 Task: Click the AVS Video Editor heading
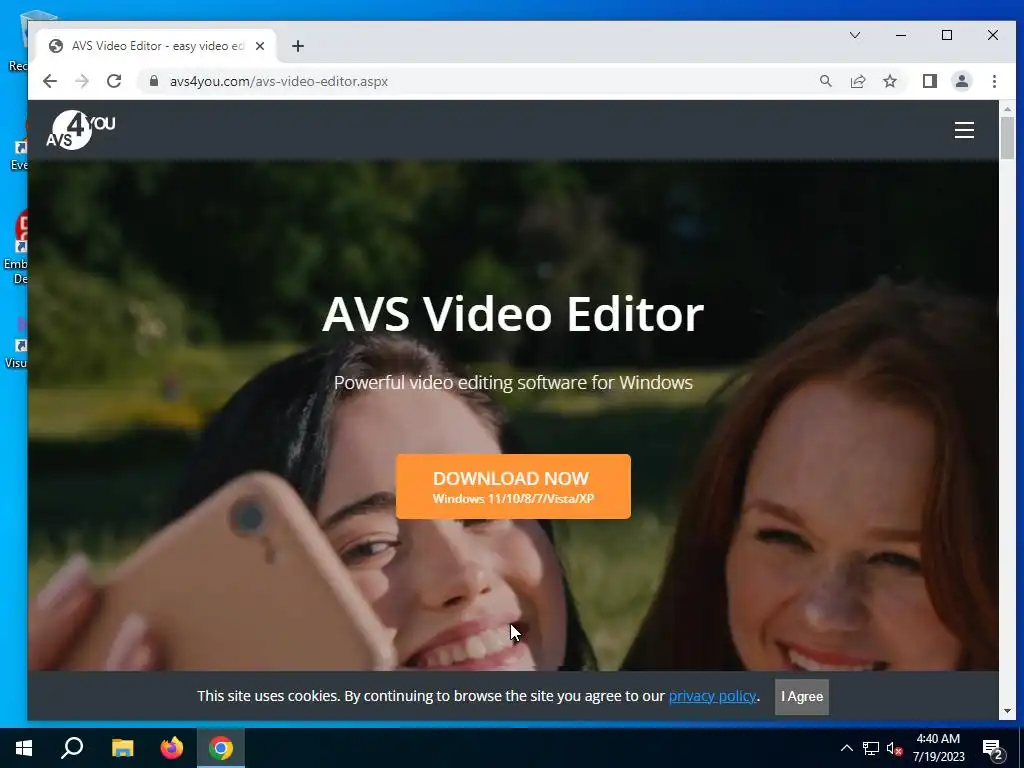coord(513,314)
